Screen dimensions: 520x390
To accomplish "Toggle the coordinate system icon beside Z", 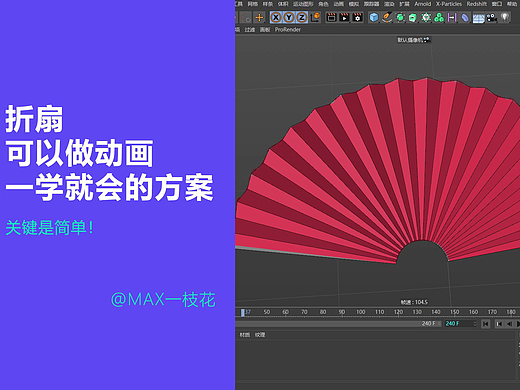I will coord(315,17).
